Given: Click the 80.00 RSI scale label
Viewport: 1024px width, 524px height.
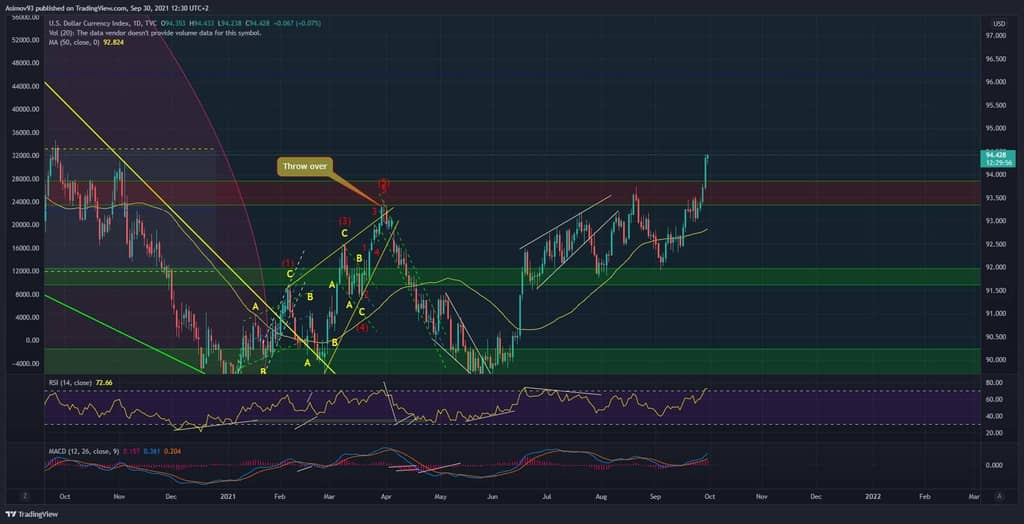Looking at the screenshot, I should [993, 382].
